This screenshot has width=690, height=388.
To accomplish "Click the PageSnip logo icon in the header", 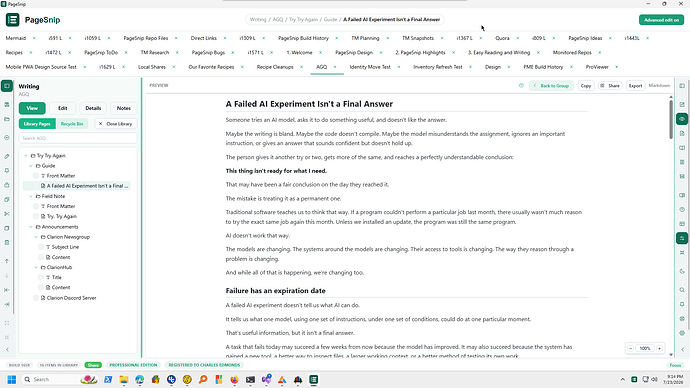I will click(12, 19).
